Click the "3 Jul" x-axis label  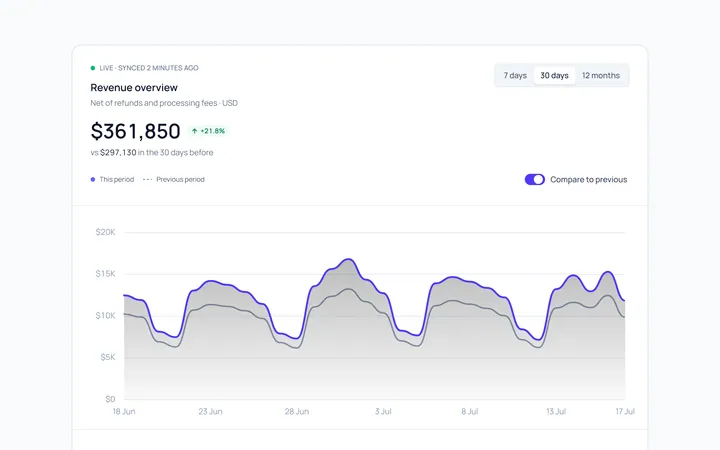coord(383,412)
